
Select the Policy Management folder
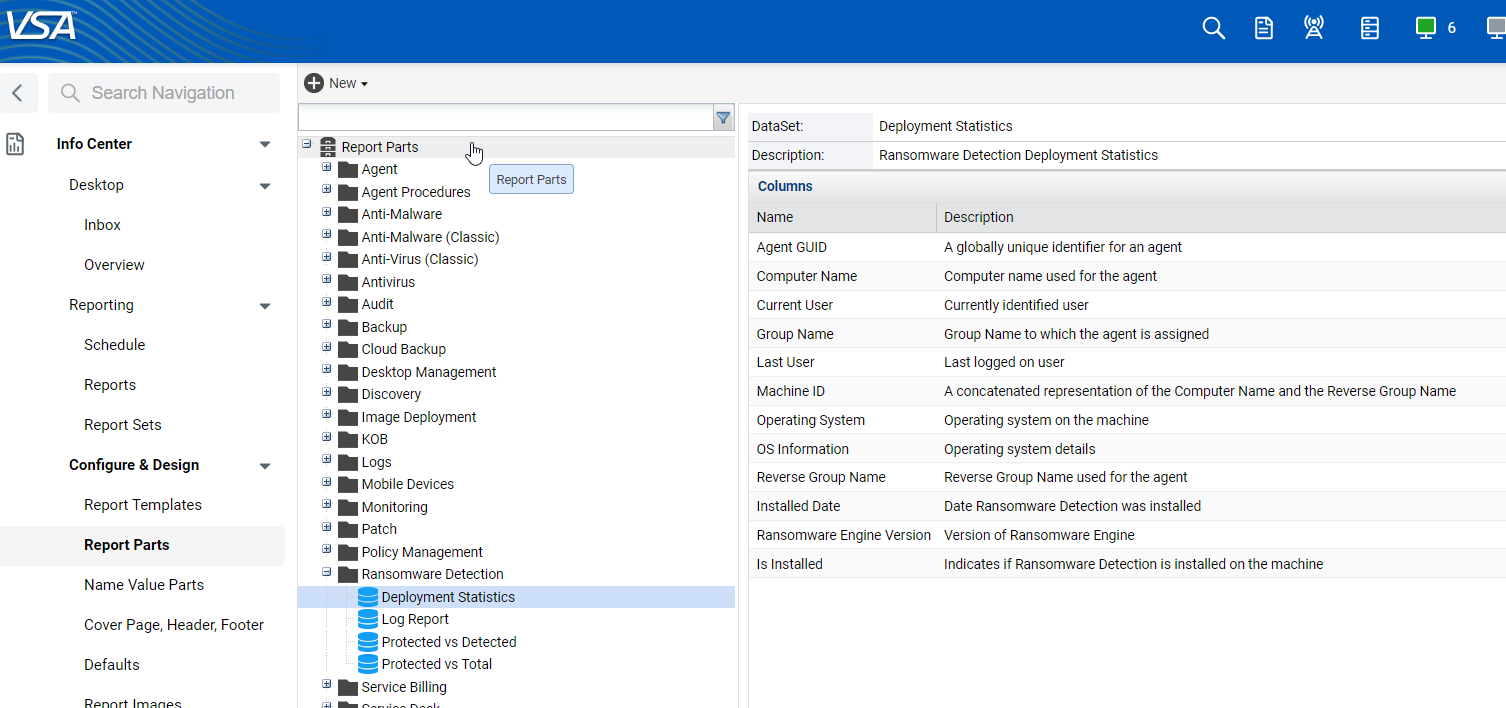[422, 552]
